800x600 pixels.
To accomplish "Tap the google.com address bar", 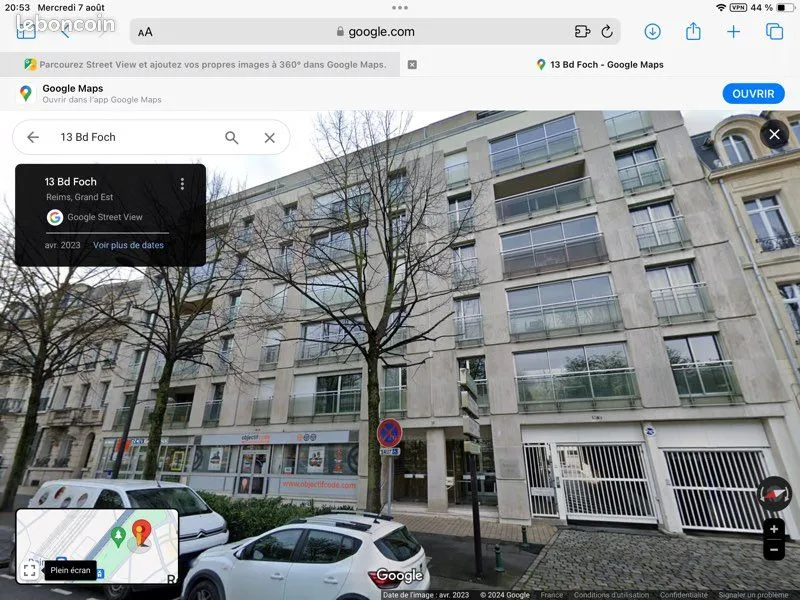I will [x=376, y=32].
